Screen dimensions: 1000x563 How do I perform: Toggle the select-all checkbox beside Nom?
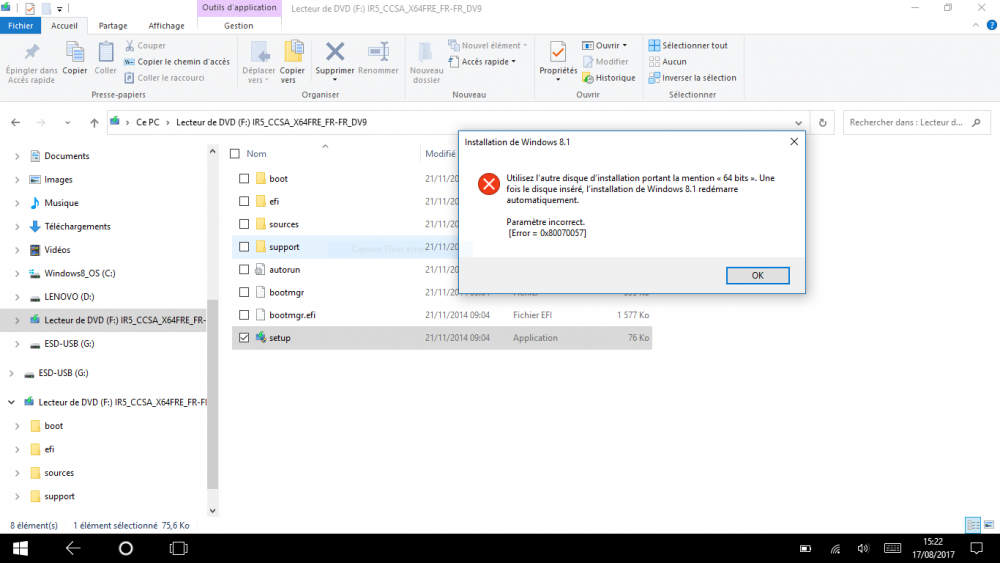pyautogui.click(x=235, y=154)
